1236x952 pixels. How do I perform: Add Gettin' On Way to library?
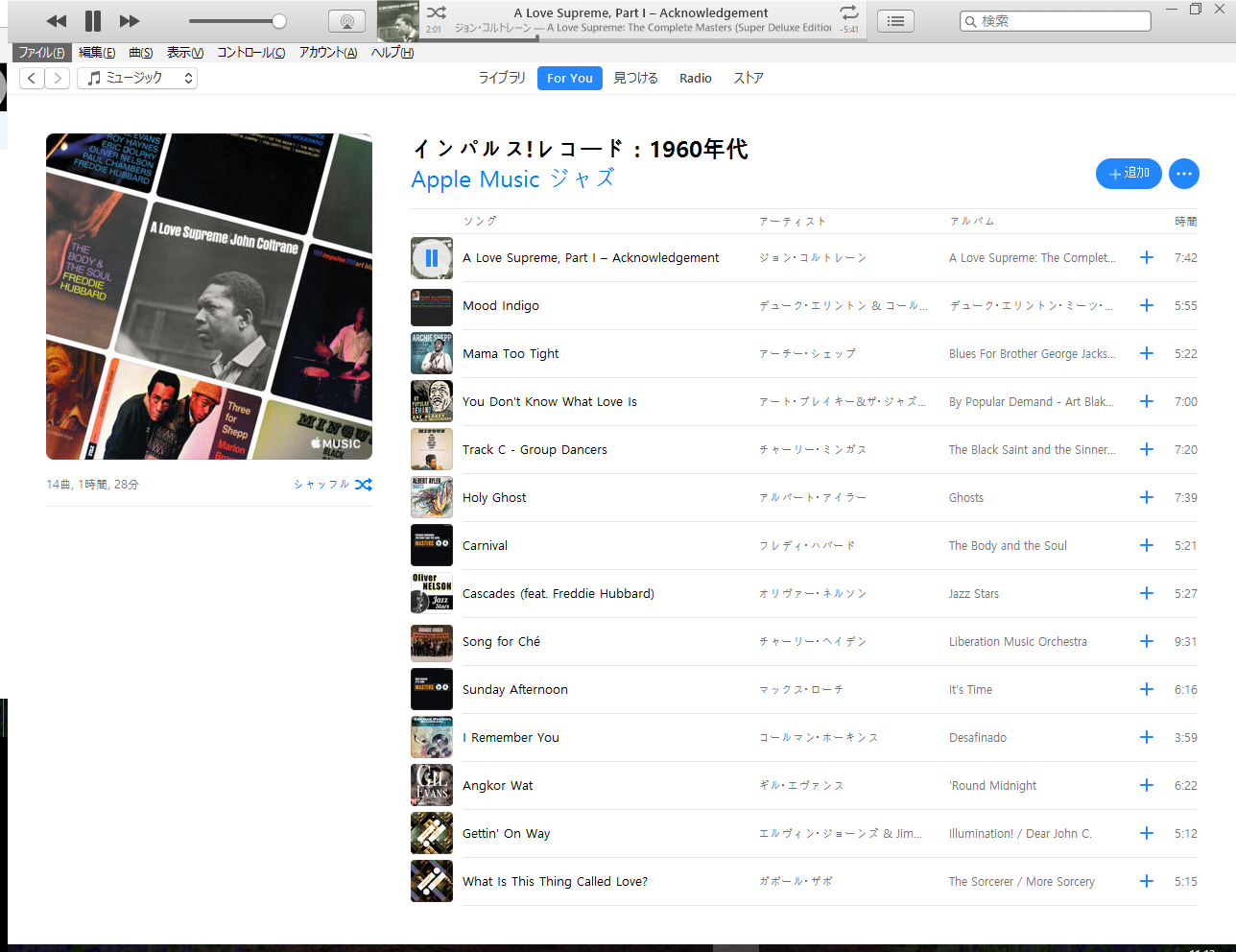click(1146, 833)
